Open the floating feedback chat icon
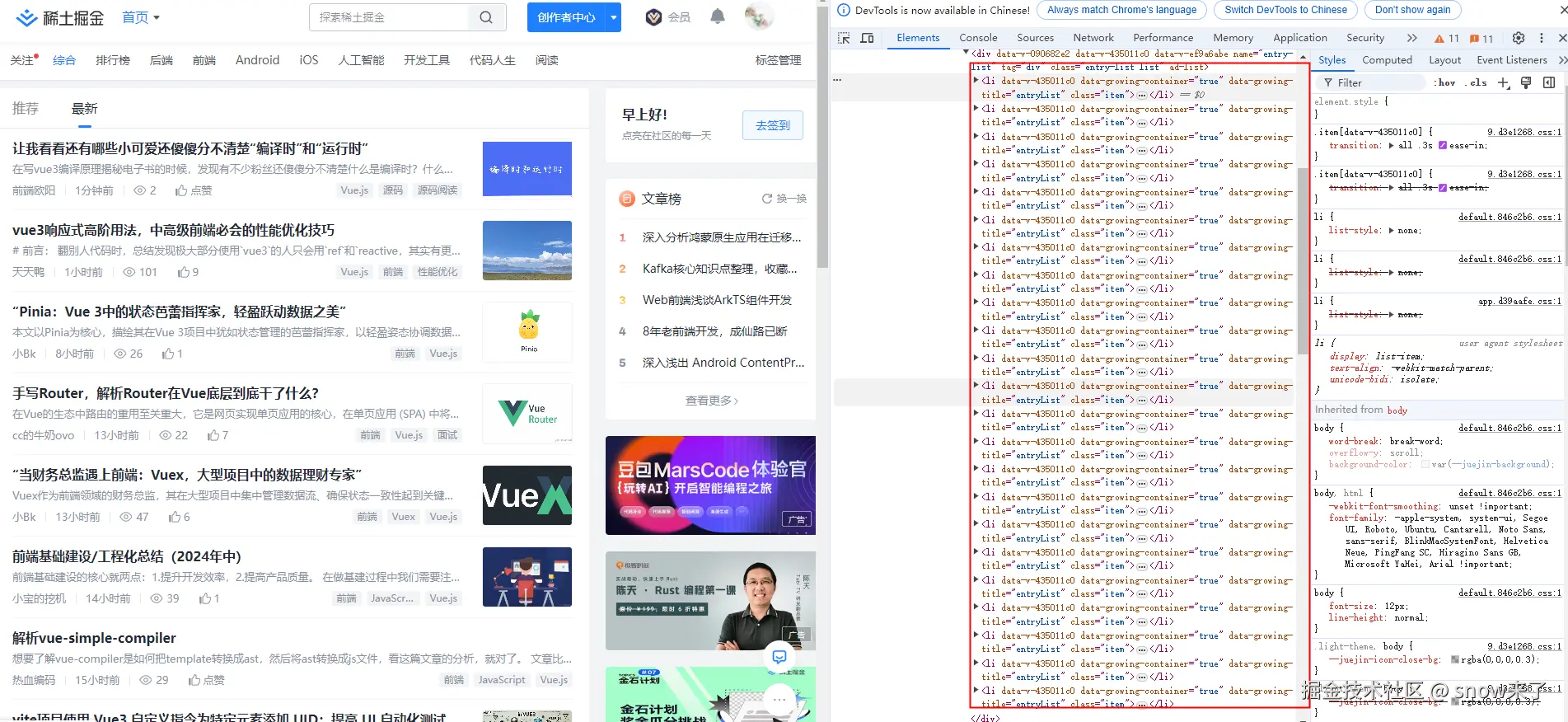Viewport: 1568px width, 722px height. pos(779,657)
